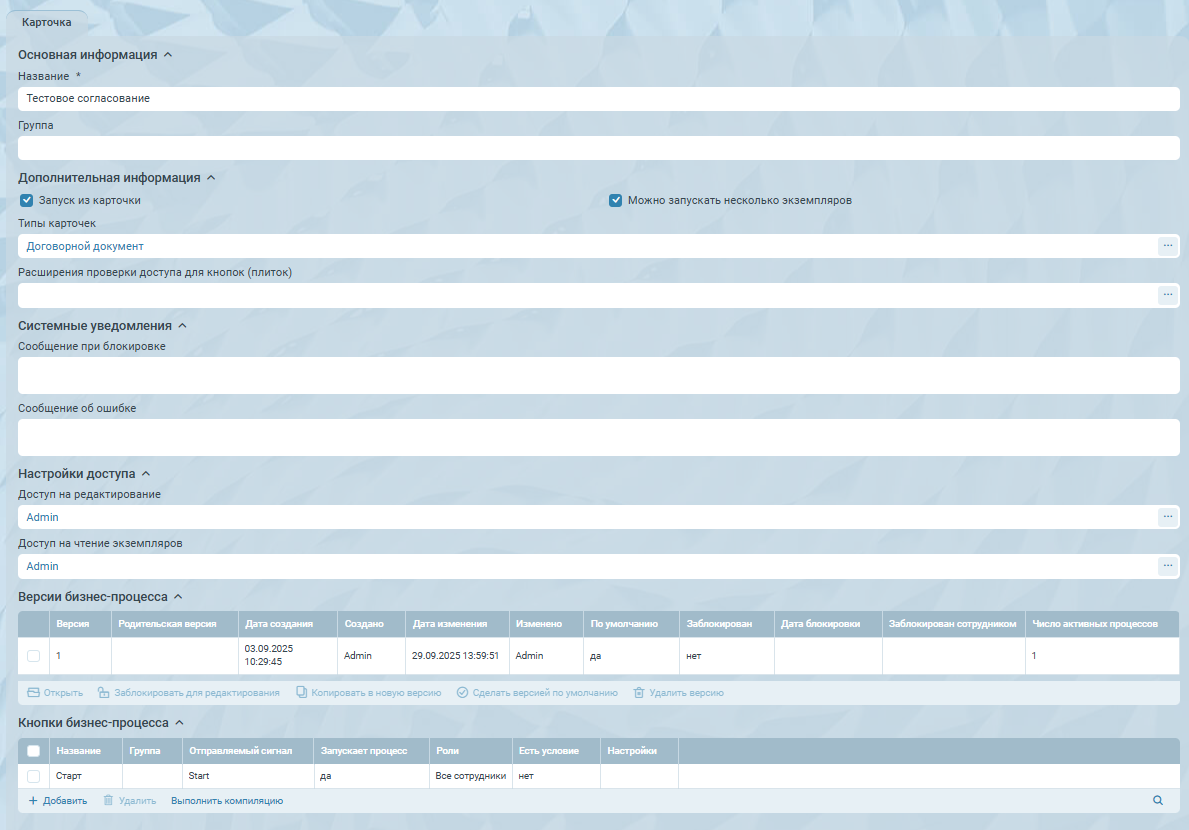Click the search magnifier icon in buttons table
This screenshot has height=830, width=1189.
click(1158, 801)
